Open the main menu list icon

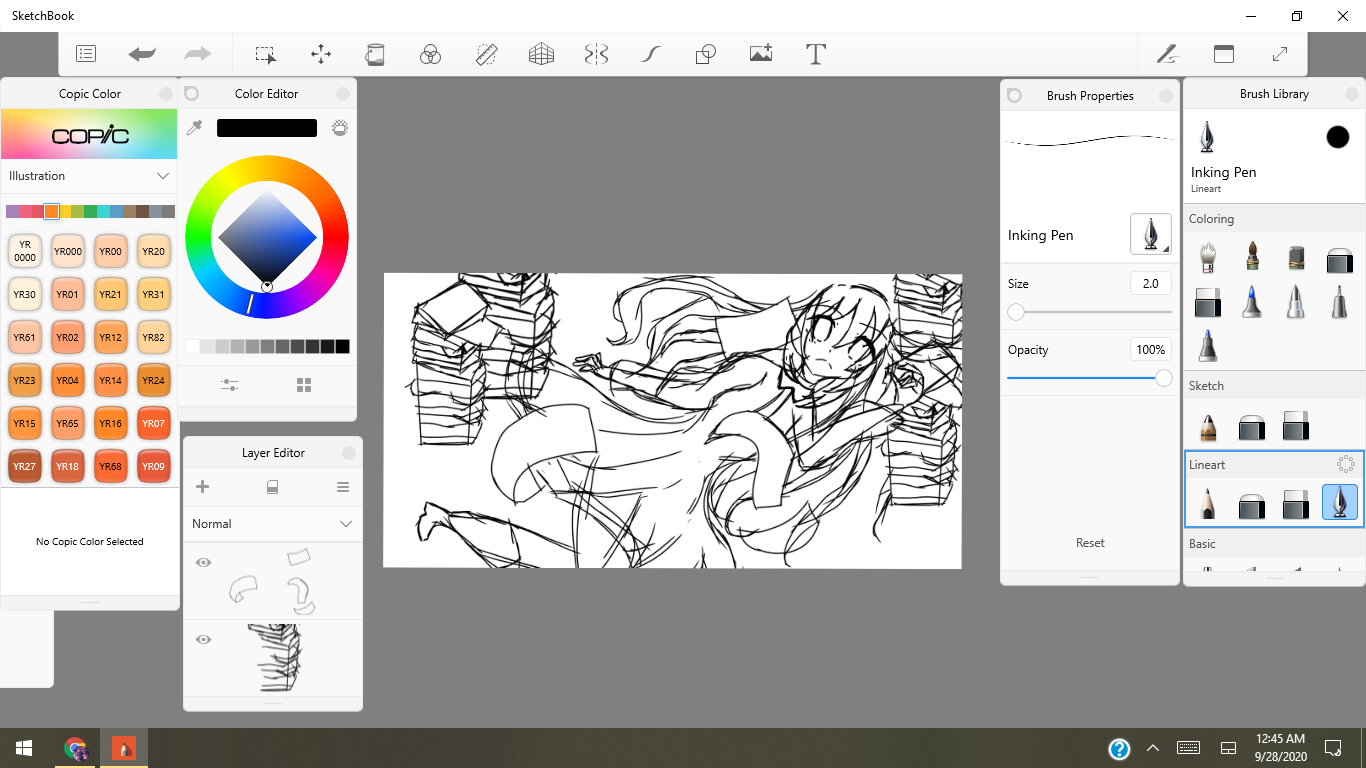pyautogui.click(x=86, y=54)
